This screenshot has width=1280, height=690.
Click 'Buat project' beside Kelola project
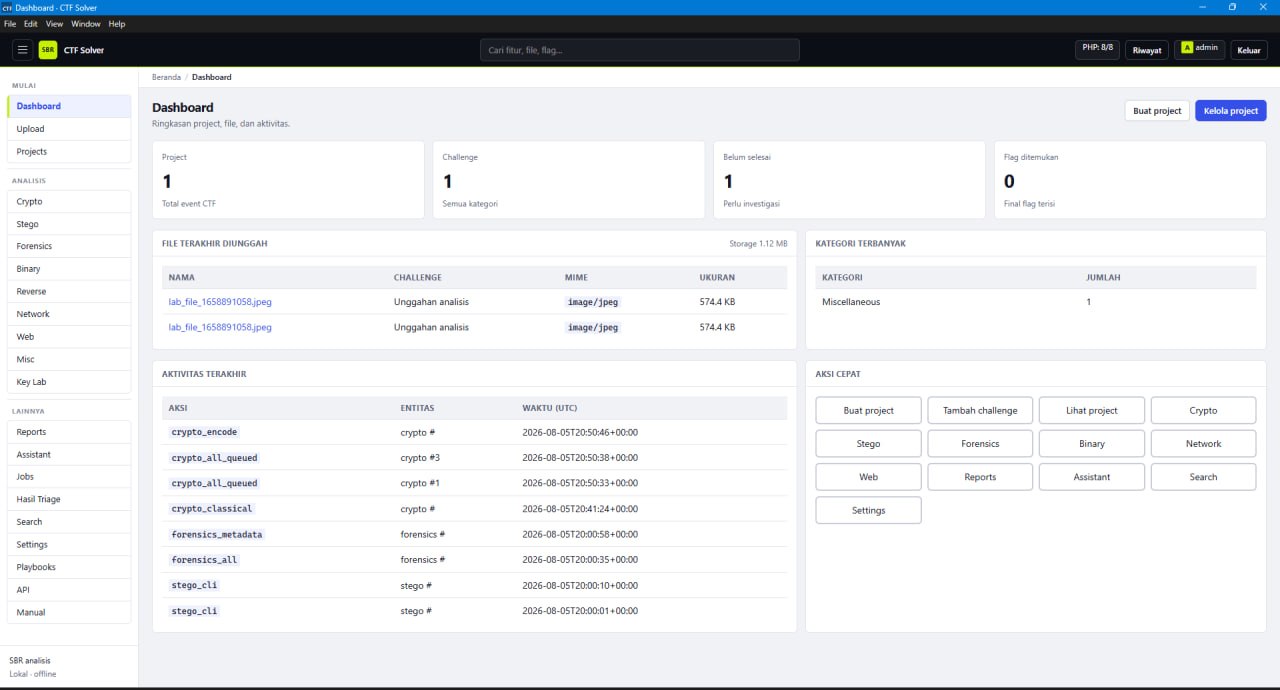tap(1157, 111)
